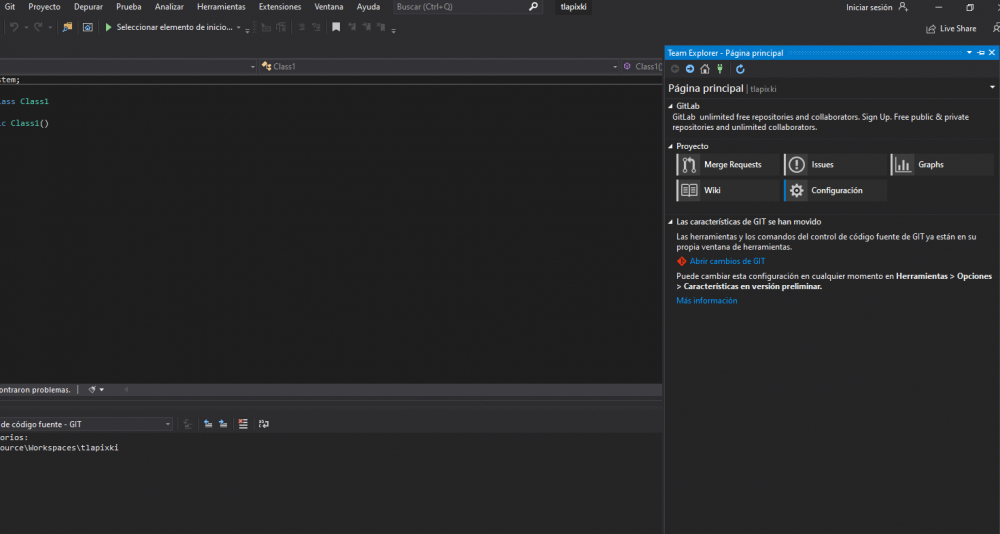Click the Live Share button label

[958, 29]
